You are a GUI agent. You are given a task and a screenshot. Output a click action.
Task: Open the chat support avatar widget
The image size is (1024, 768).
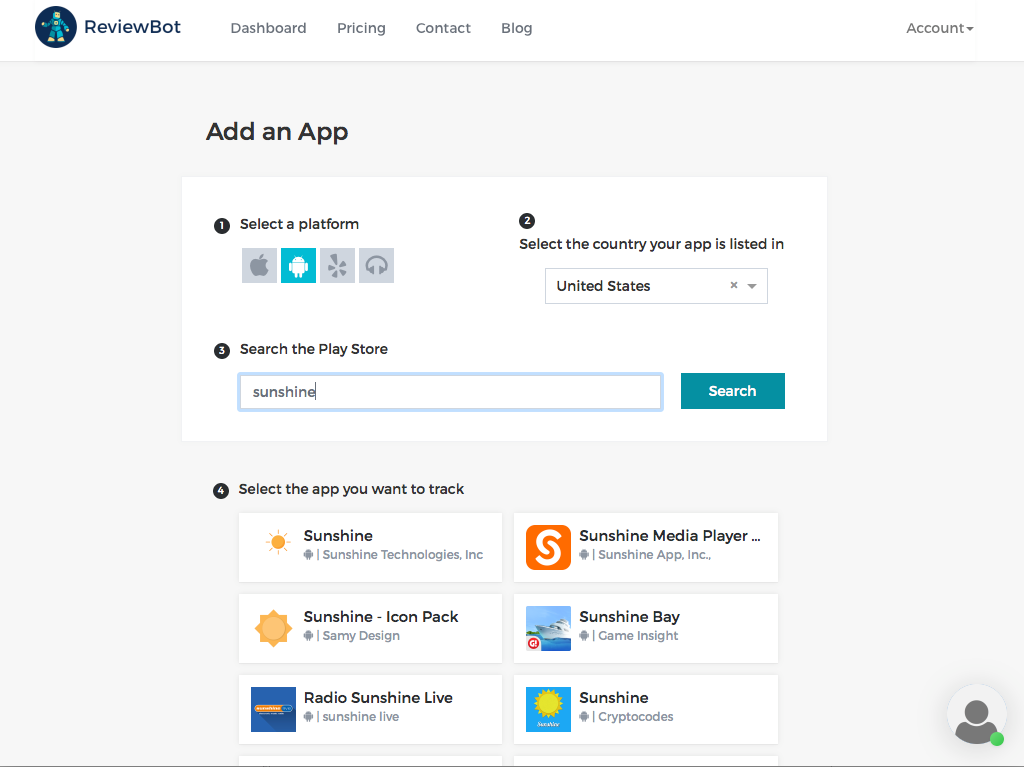click(x=977, y=714)
